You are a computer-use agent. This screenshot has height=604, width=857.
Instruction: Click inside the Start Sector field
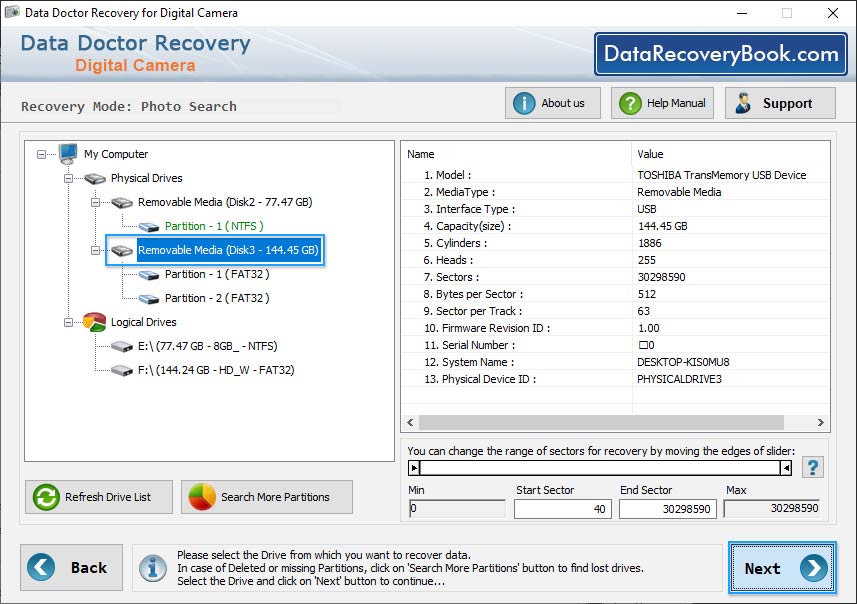562,509
